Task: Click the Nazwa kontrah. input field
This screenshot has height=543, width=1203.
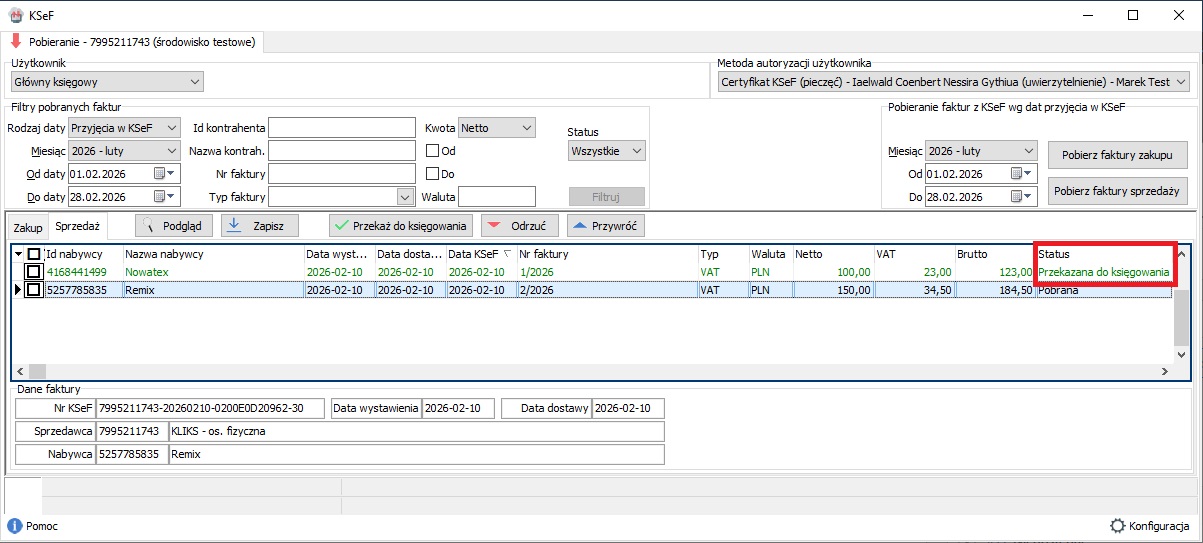Action: (x=341, y=151)
